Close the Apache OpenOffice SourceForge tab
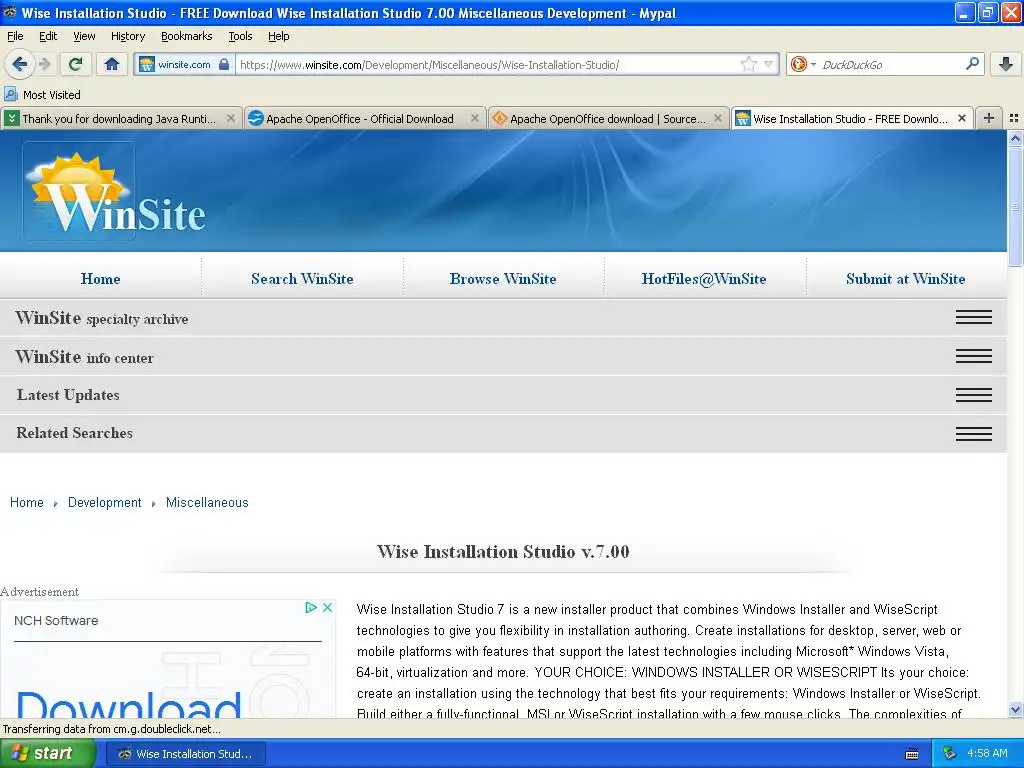1024x768 pixels. coord(718,118)
